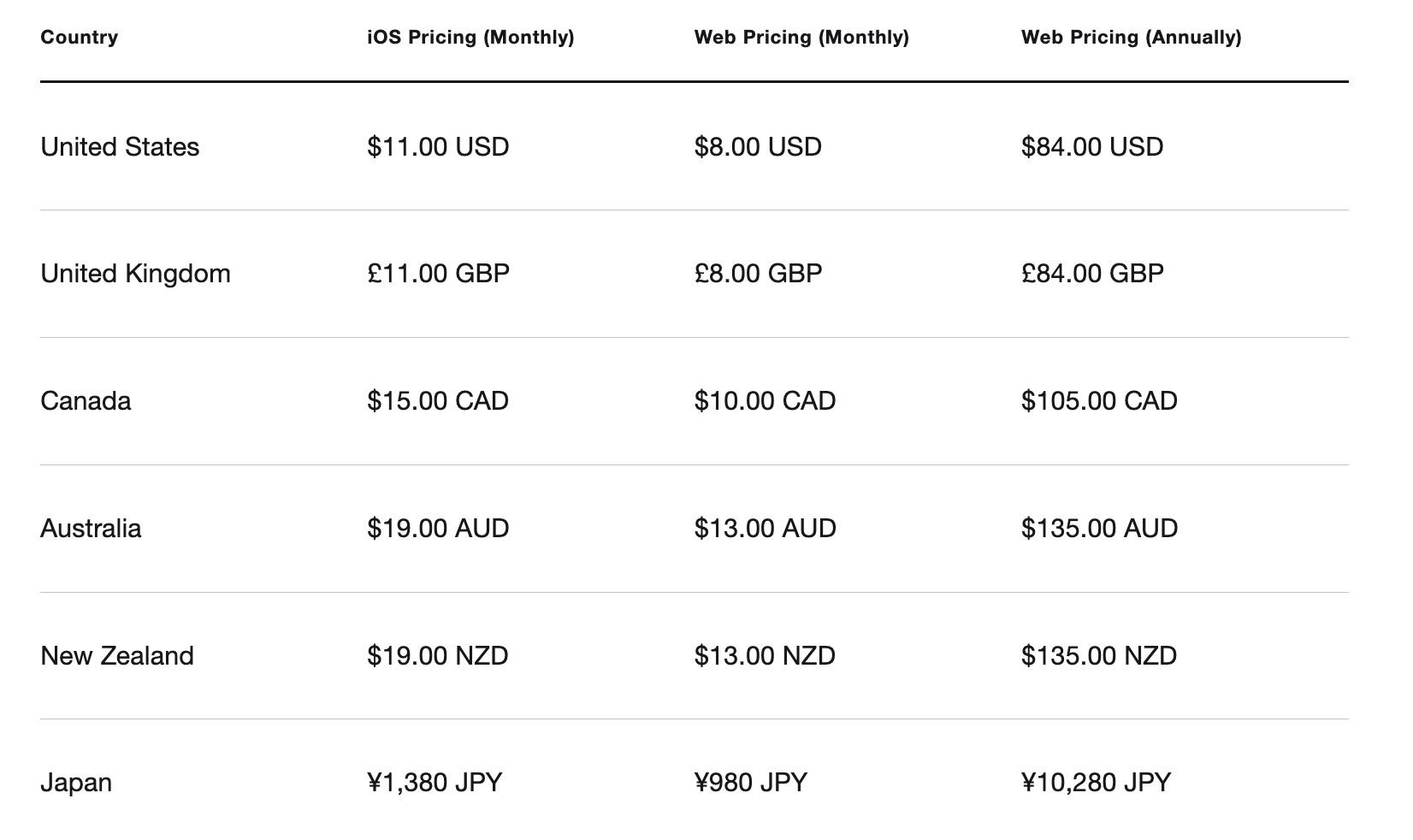
Task: Click the iOS Pricing (Monthly) header
Action: [470, 38]
